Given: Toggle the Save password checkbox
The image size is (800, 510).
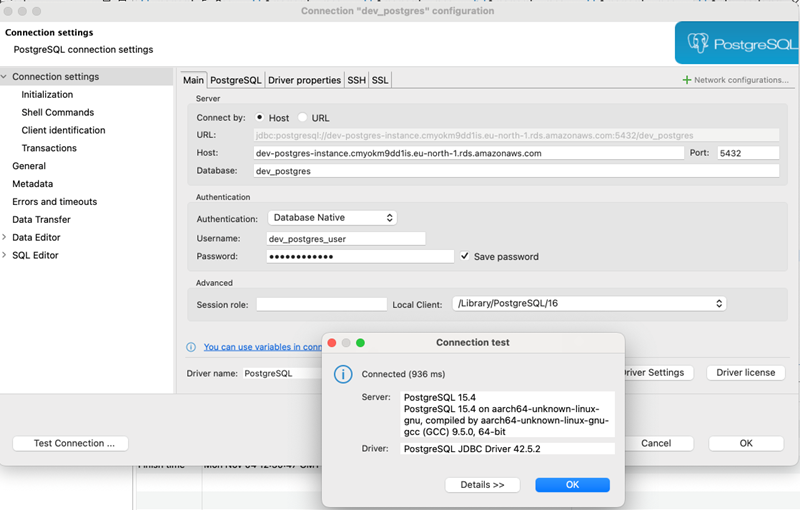Looking at the screenshot, I should [x=464, y=256].
